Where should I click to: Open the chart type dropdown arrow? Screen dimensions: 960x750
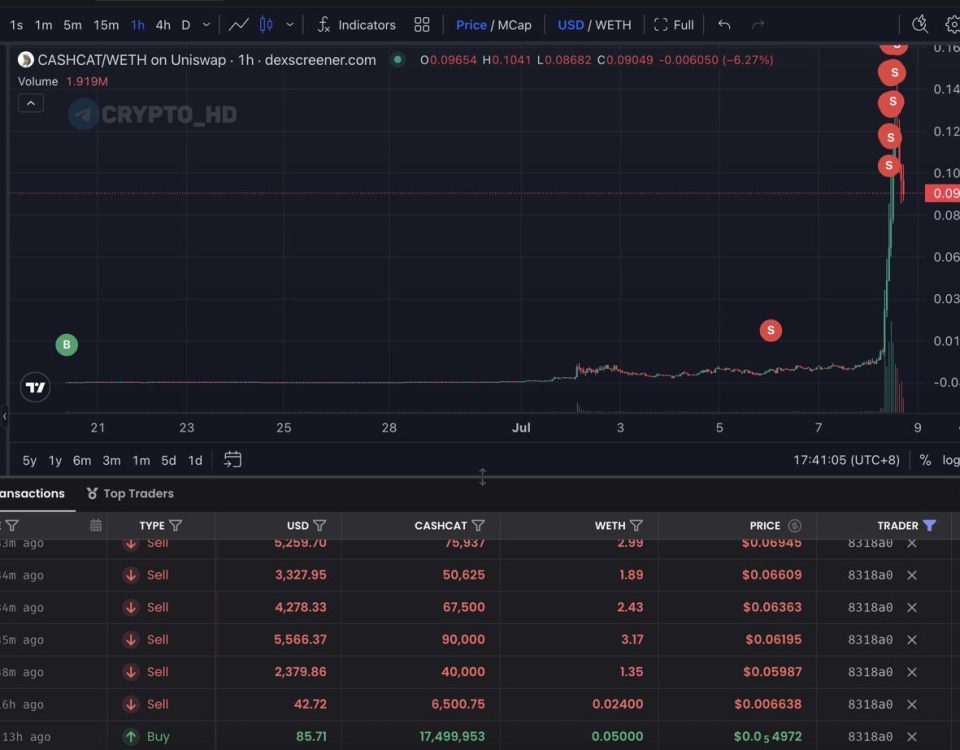(290, 25)
